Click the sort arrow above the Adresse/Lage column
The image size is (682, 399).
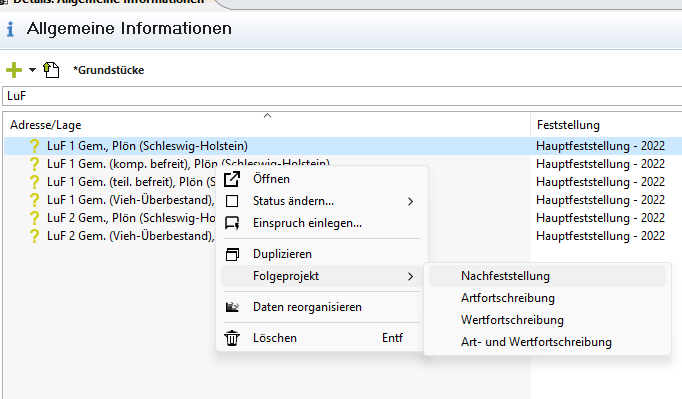(x=267, y=116)
